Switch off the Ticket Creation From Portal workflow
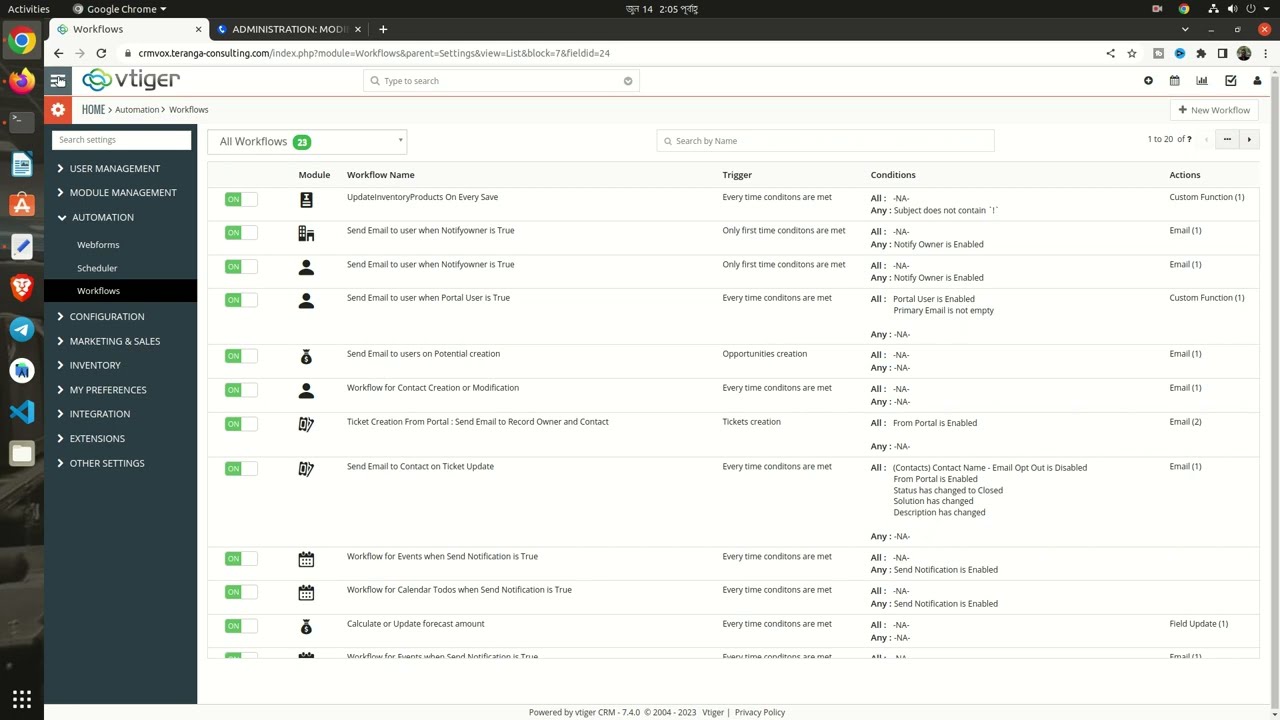Viewport: 1280px width, 720px height. click(x=241, y=424)
